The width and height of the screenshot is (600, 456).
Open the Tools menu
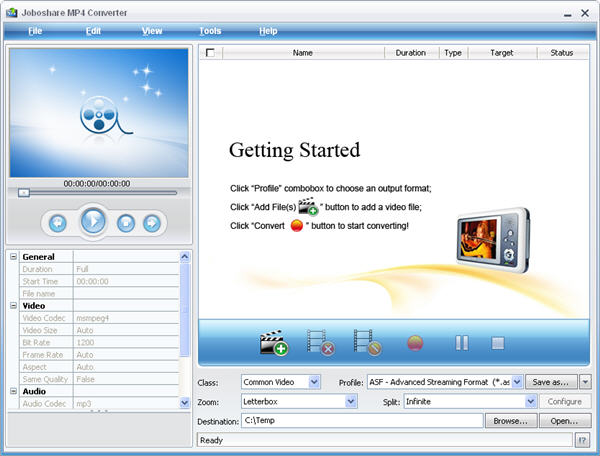(210, 31)
